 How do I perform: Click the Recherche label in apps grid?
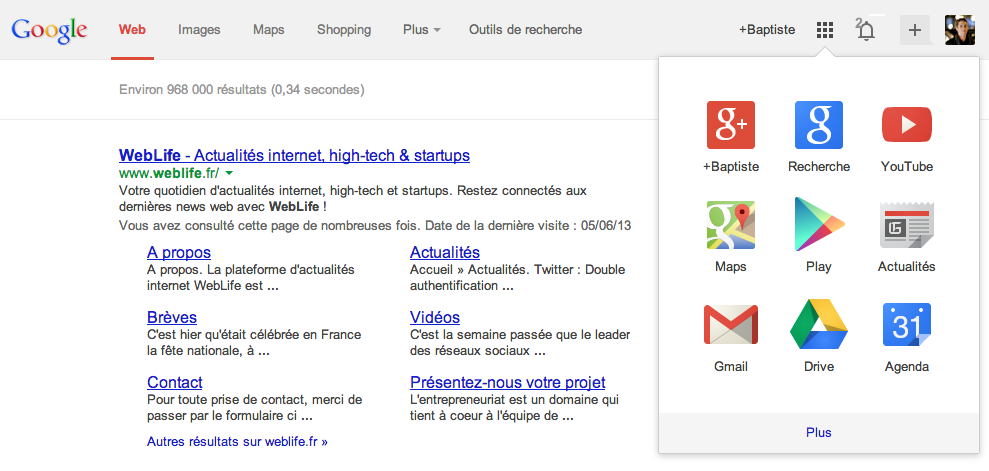click(x=819, y=167)
